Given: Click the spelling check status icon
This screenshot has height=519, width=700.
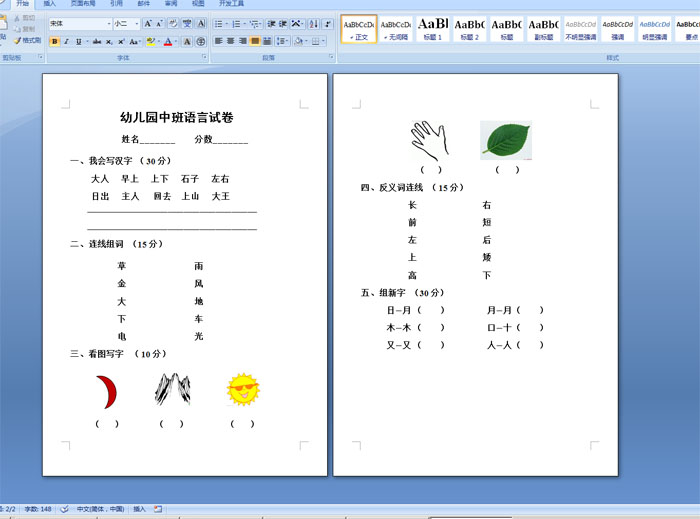Looking at the screenshot, I should click(x=64, y=509).
